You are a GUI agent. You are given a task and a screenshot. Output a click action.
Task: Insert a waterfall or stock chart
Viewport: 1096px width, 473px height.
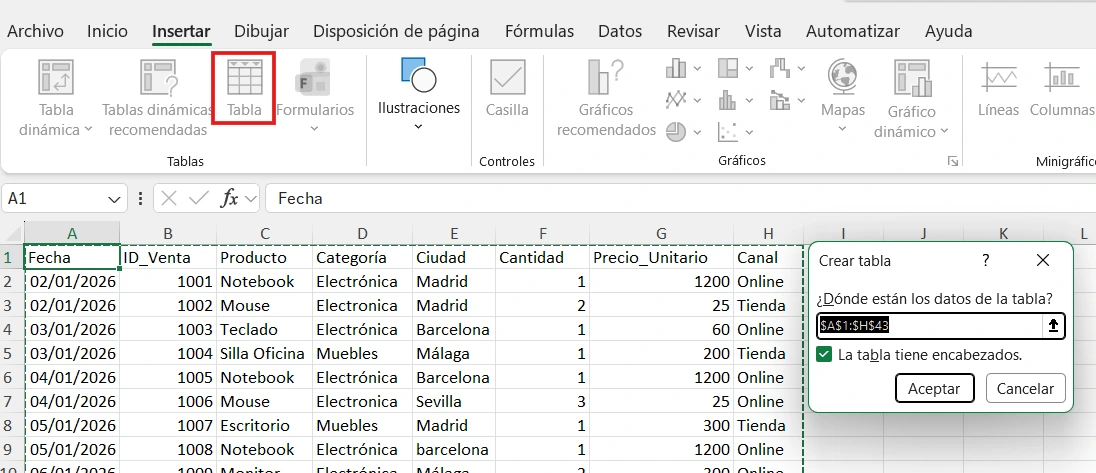779,68
